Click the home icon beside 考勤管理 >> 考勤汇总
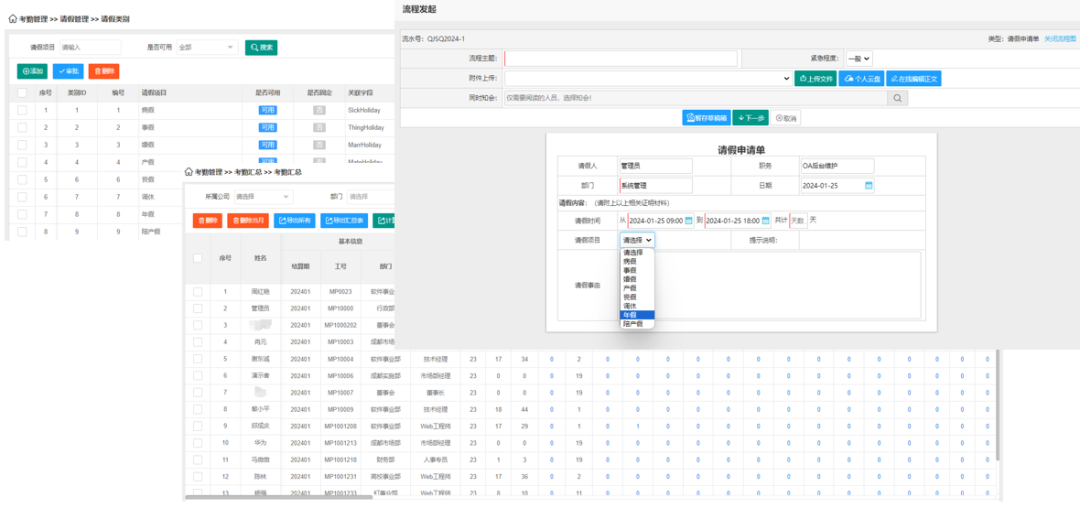 [189, 172]
